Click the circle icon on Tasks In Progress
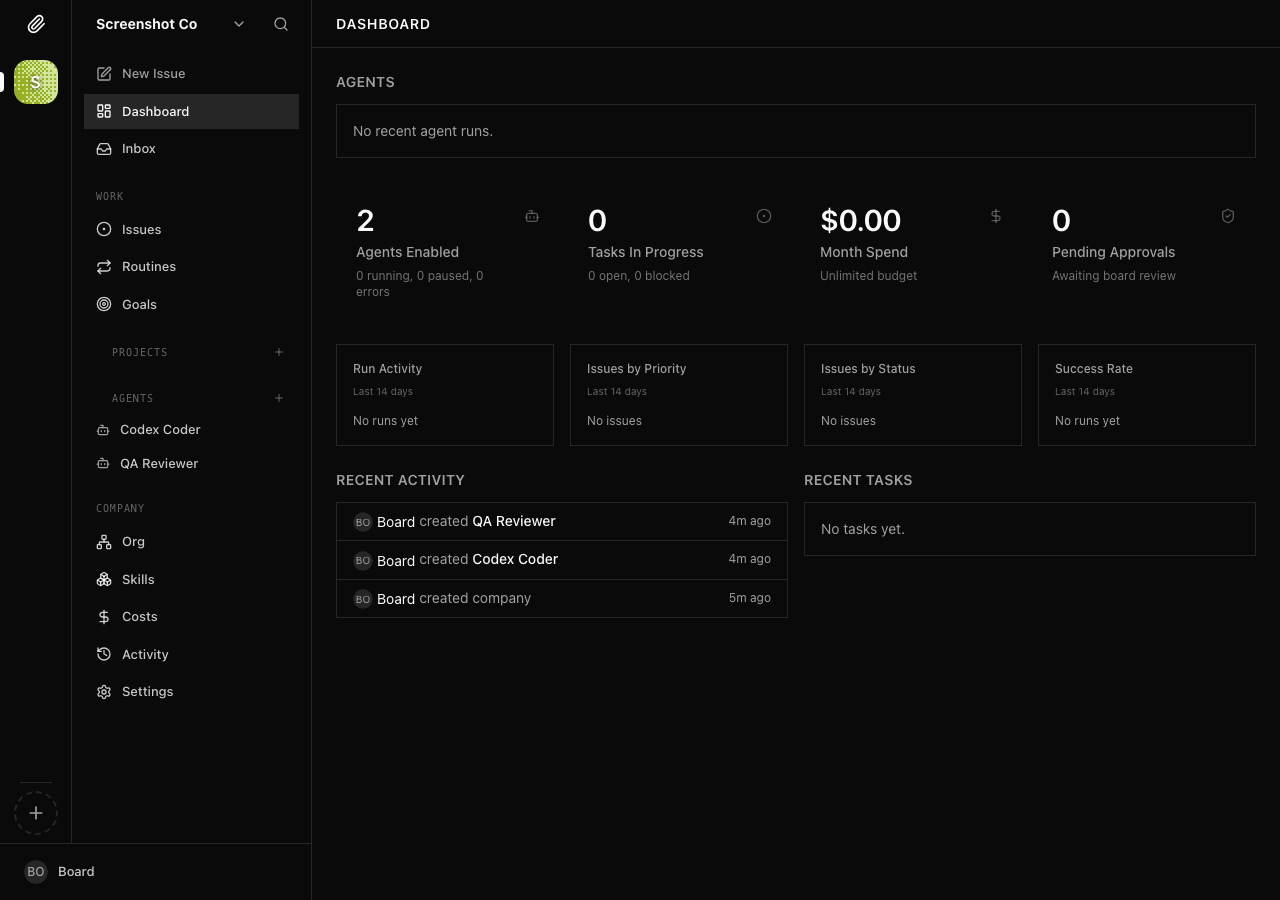 [764, 216]
